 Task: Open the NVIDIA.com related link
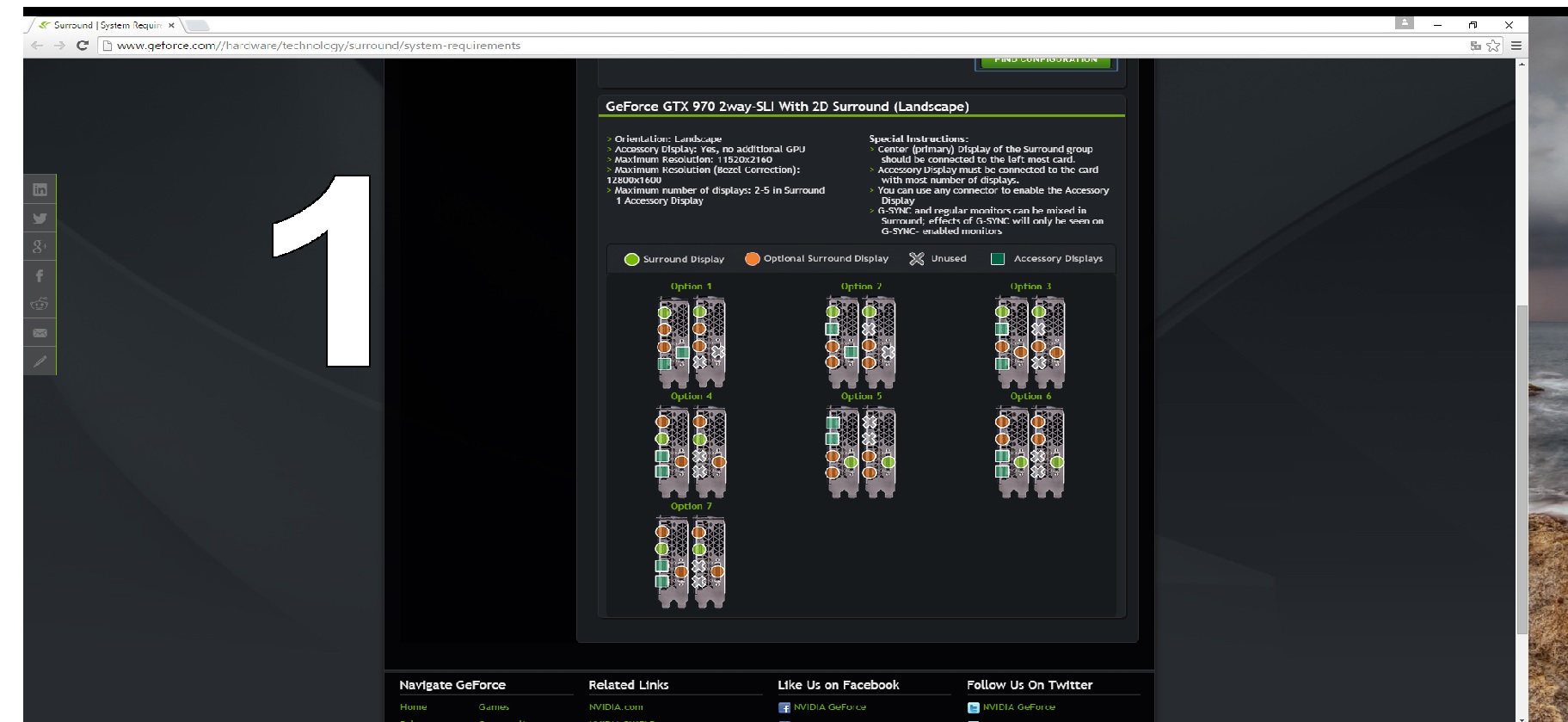coord(616,707)
